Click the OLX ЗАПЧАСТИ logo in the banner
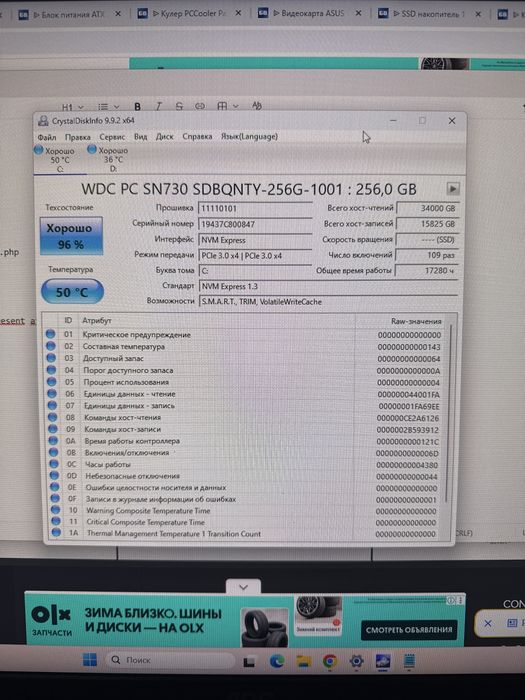The width and height of the screenshot is (525, 700). point(52,621)
